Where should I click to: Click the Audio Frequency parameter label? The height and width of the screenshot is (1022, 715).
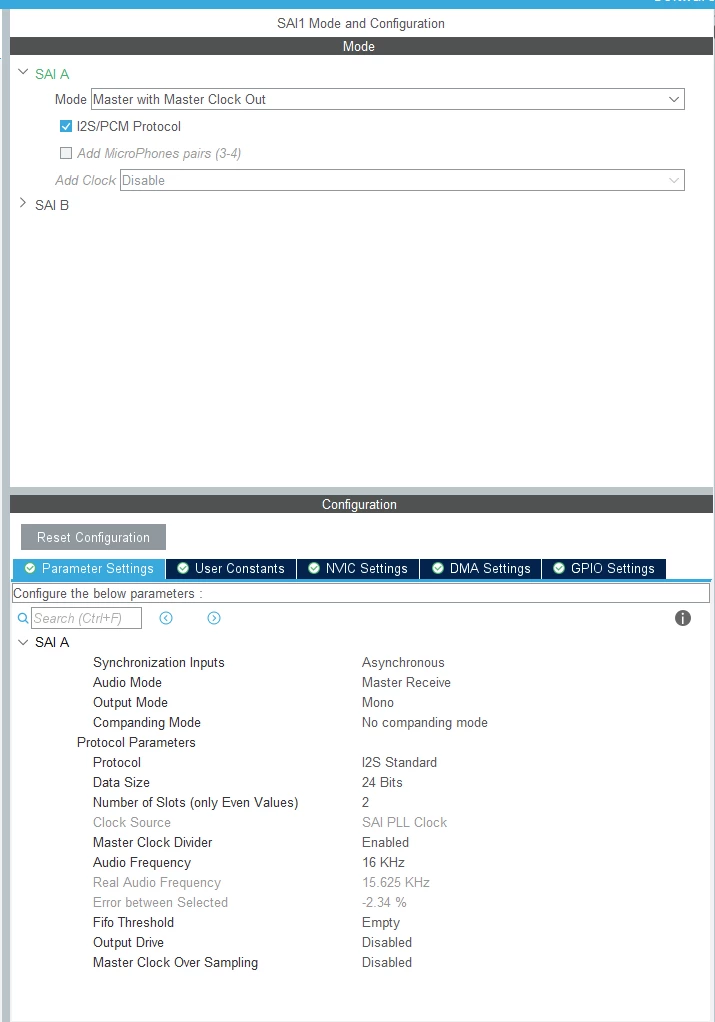click(x=141, y=862)
